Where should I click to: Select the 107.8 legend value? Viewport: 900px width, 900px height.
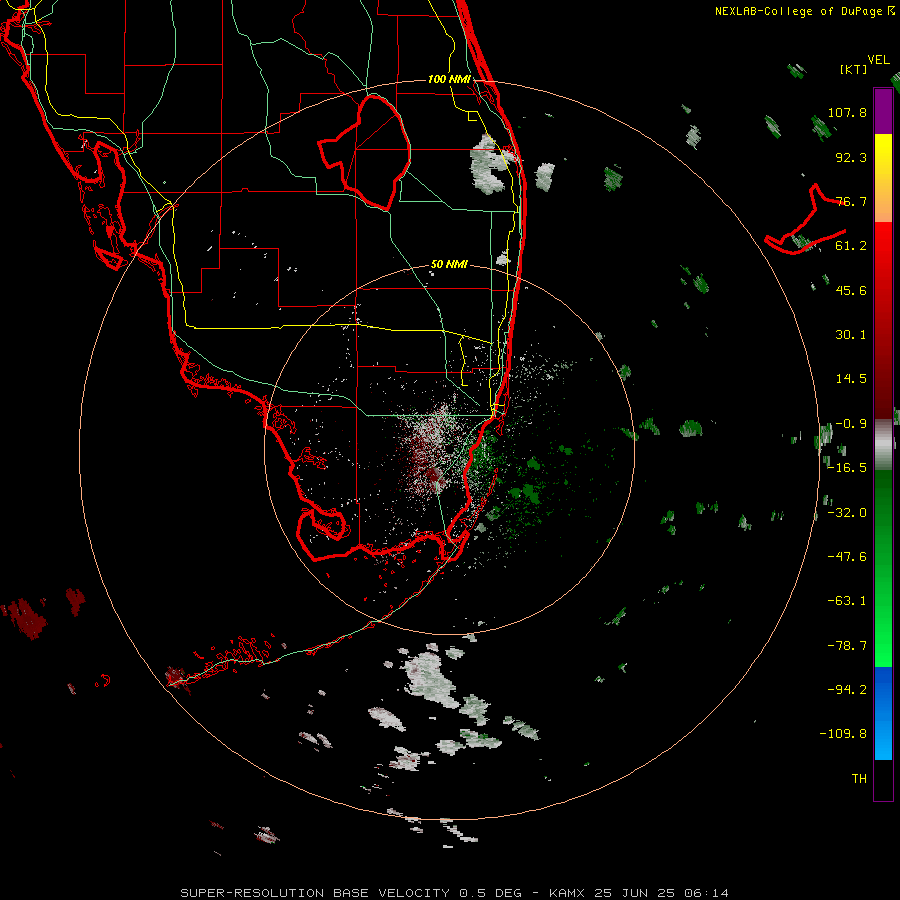click(847, 112)
